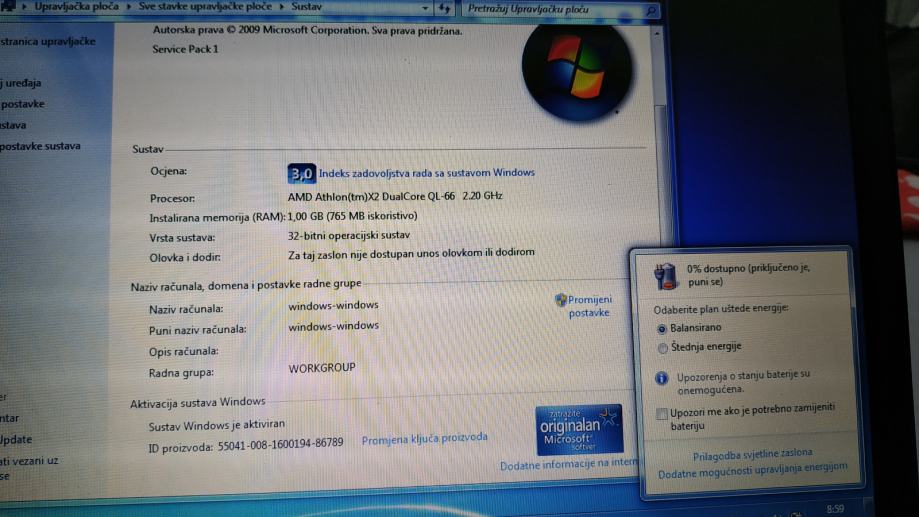Click the battery status icon in power popup
The height and width of the screenshot is (517, 919).
(x=666, y=275)
